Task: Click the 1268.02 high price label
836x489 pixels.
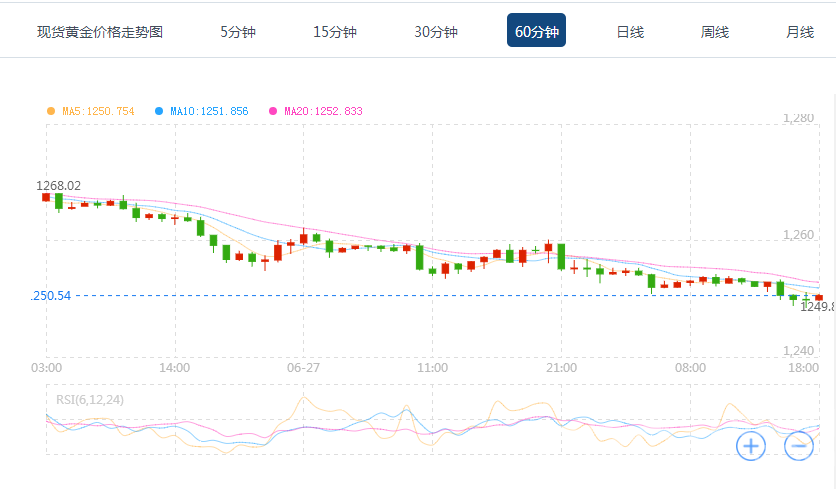Action: (x=59, y=185)
